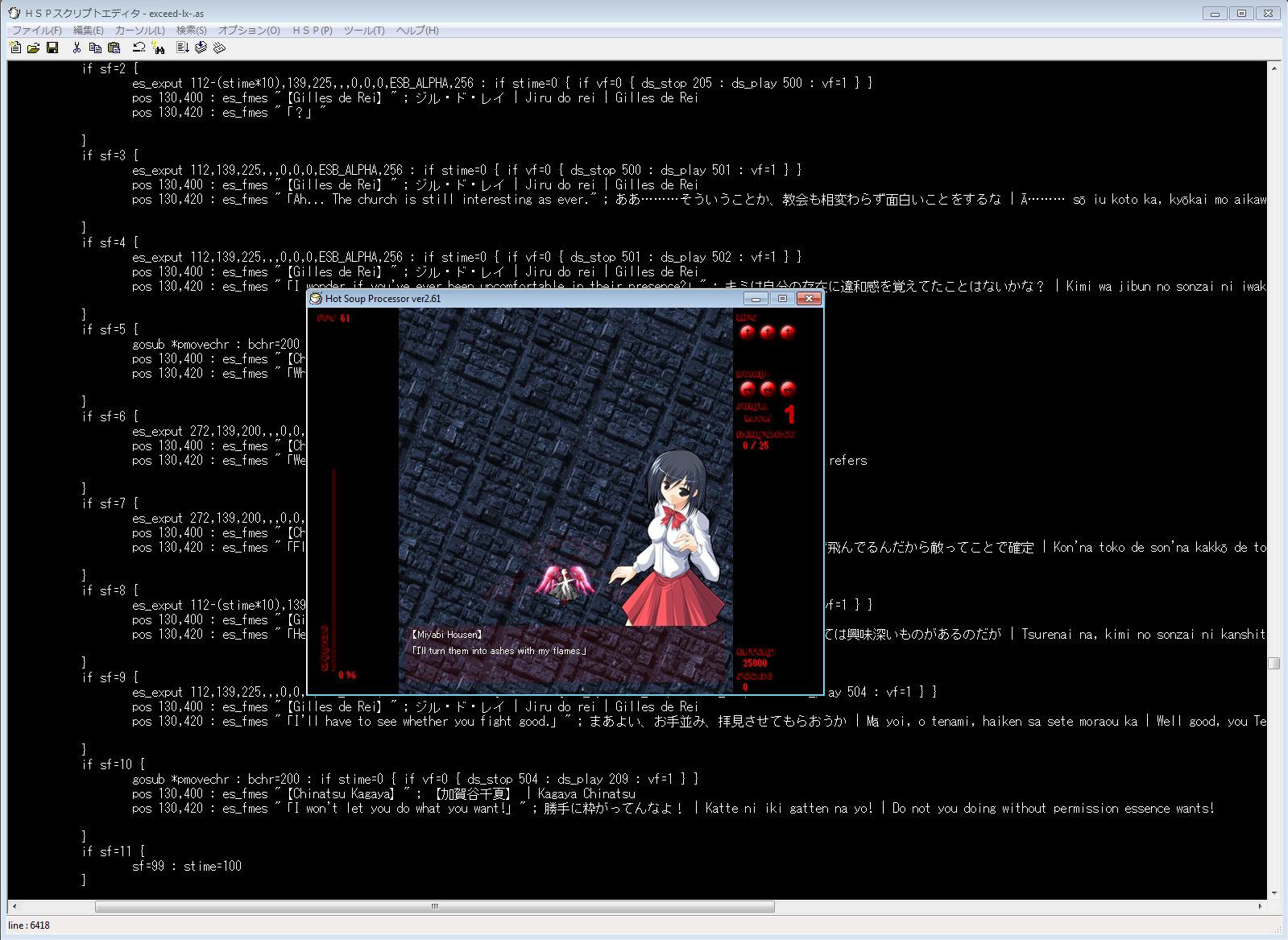The image size is (1288, 940).
Task: Click the editor's horizontal scrollbar thumb
Action: point(435,906)
